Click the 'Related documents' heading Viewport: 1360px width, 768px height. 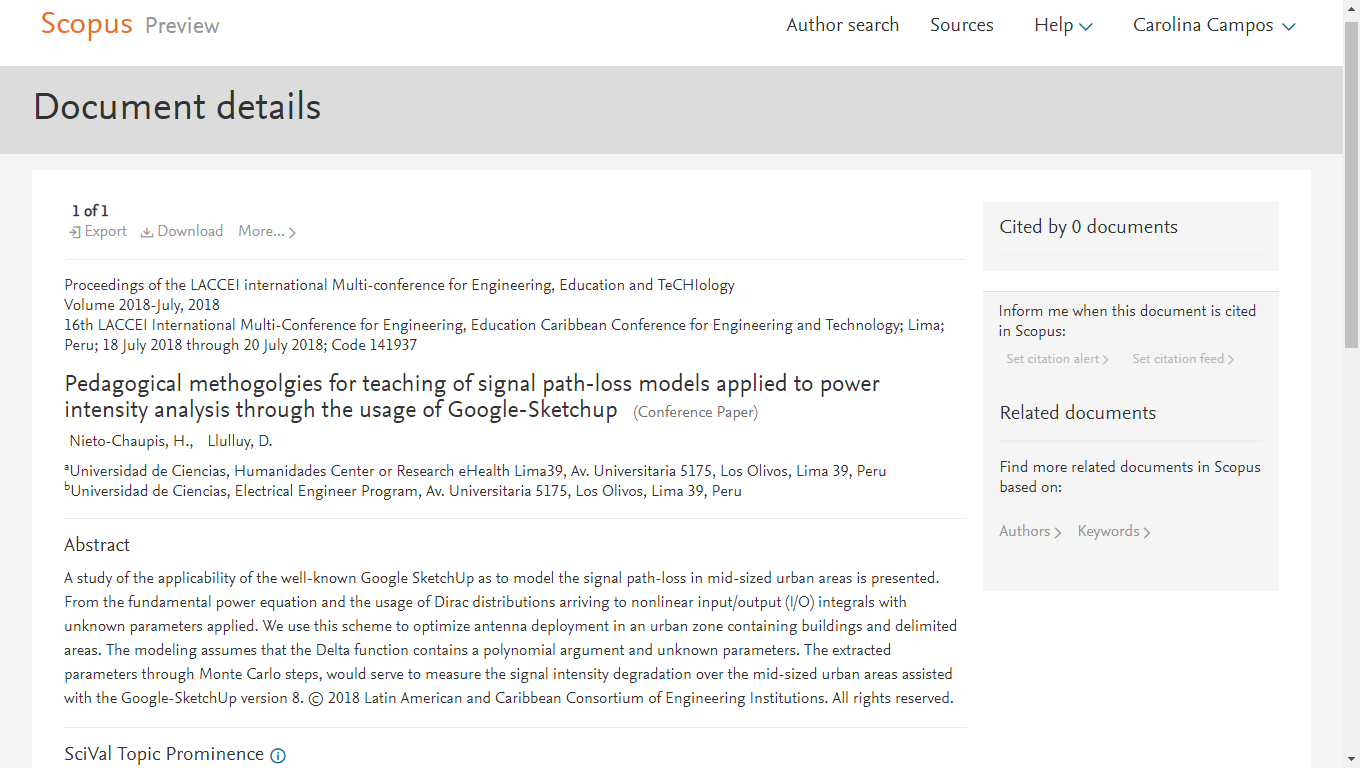click(x=1077, y=413)
